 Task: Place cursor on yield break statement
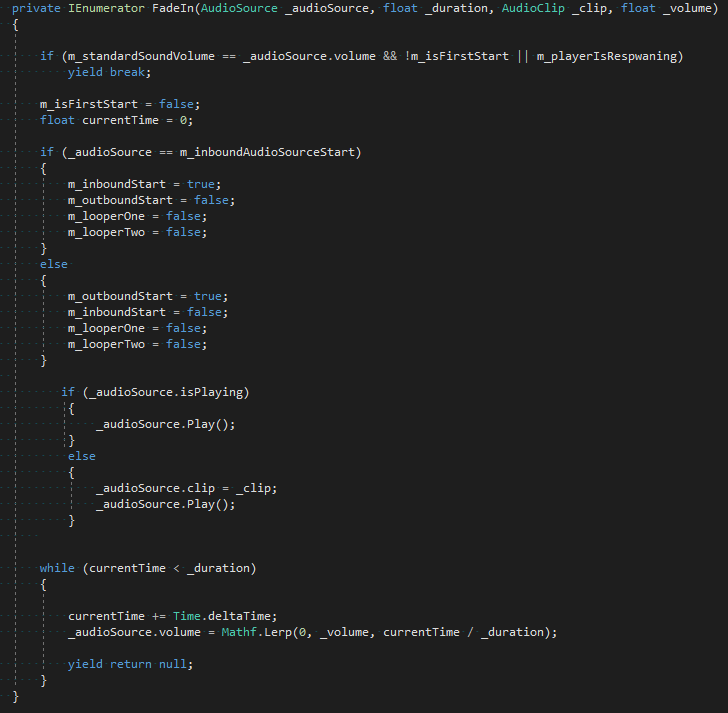(109, 72)
